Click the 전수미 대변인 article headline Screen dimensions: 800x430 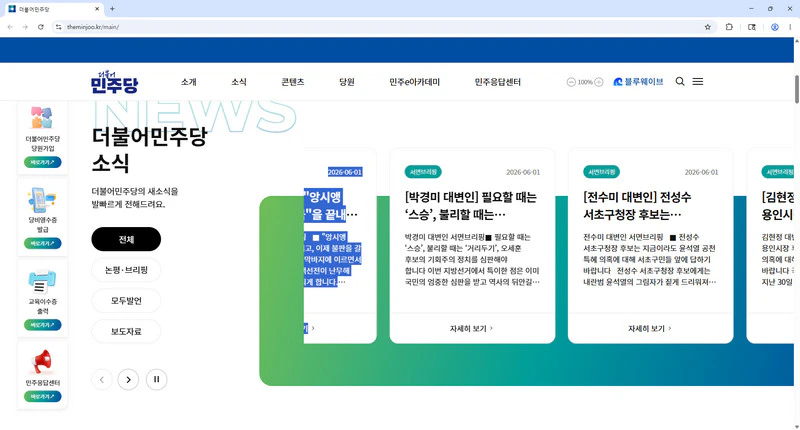[x=637, y=206]
